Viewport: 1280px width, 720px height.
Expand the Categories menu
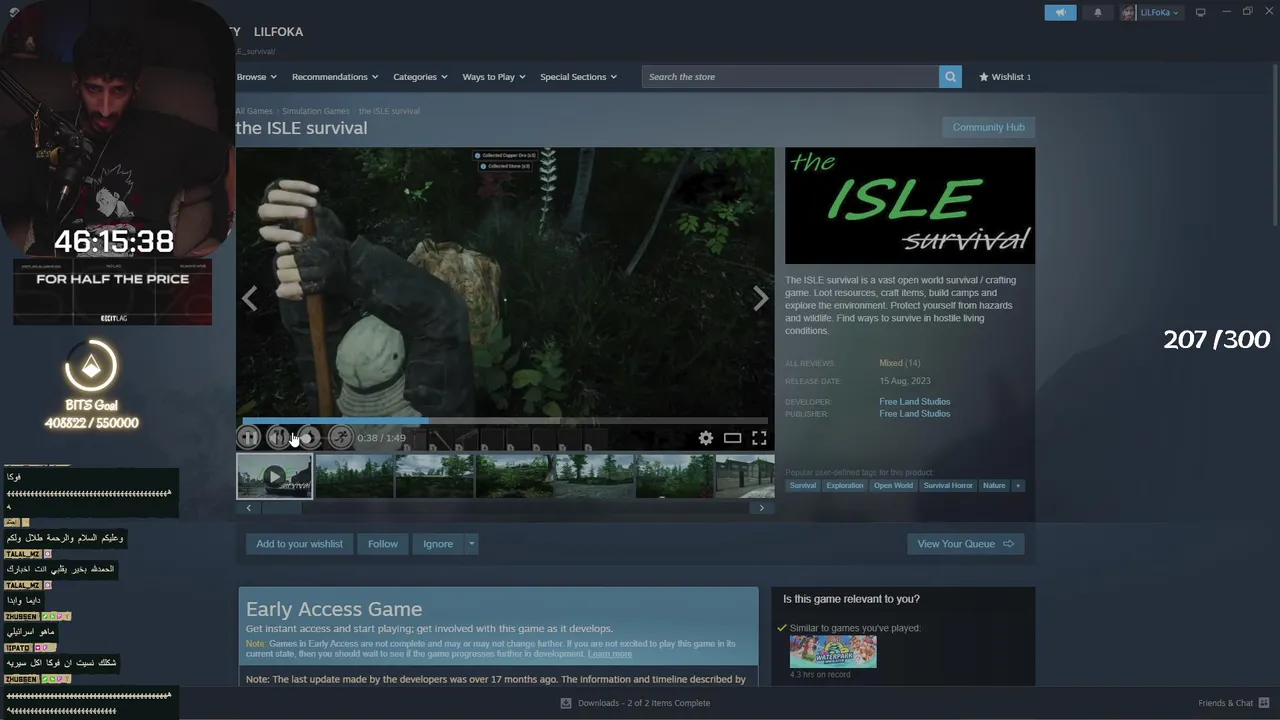tap(420, 77)
